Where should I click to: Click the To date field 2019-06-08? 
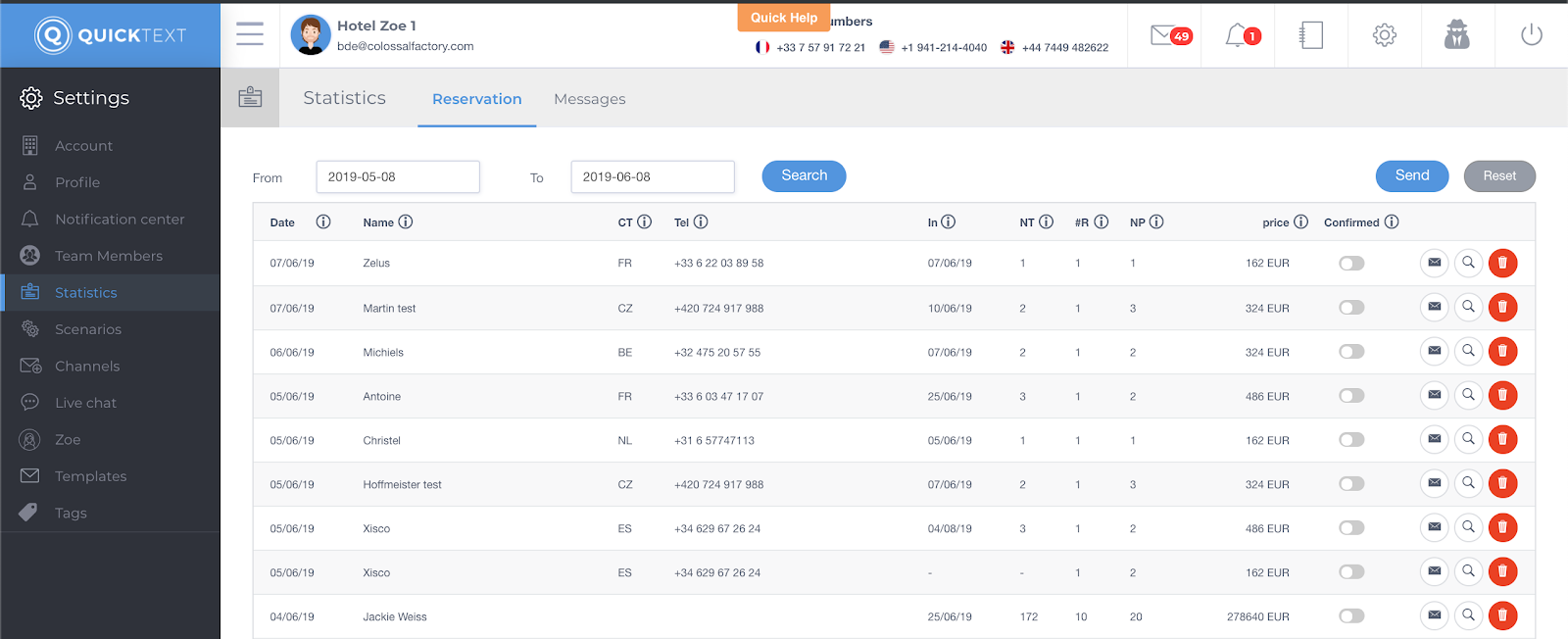point(653,177)
